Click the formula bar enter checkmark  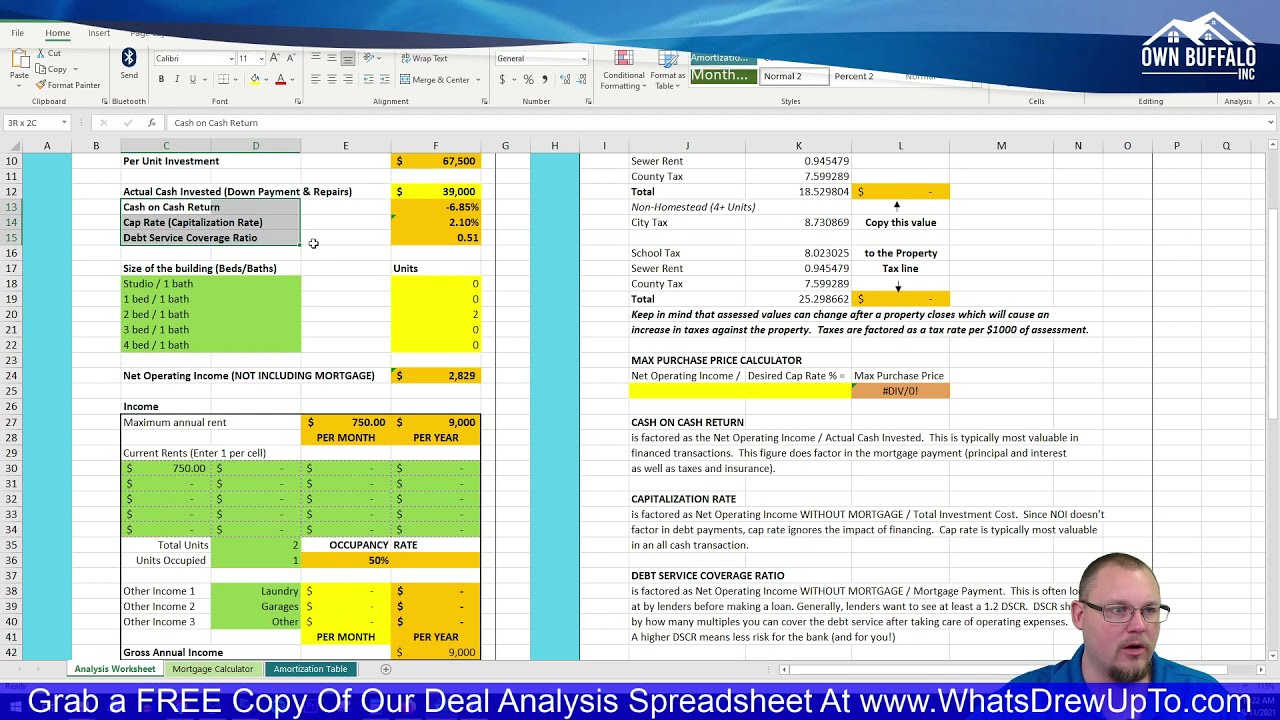pos(127,123)
